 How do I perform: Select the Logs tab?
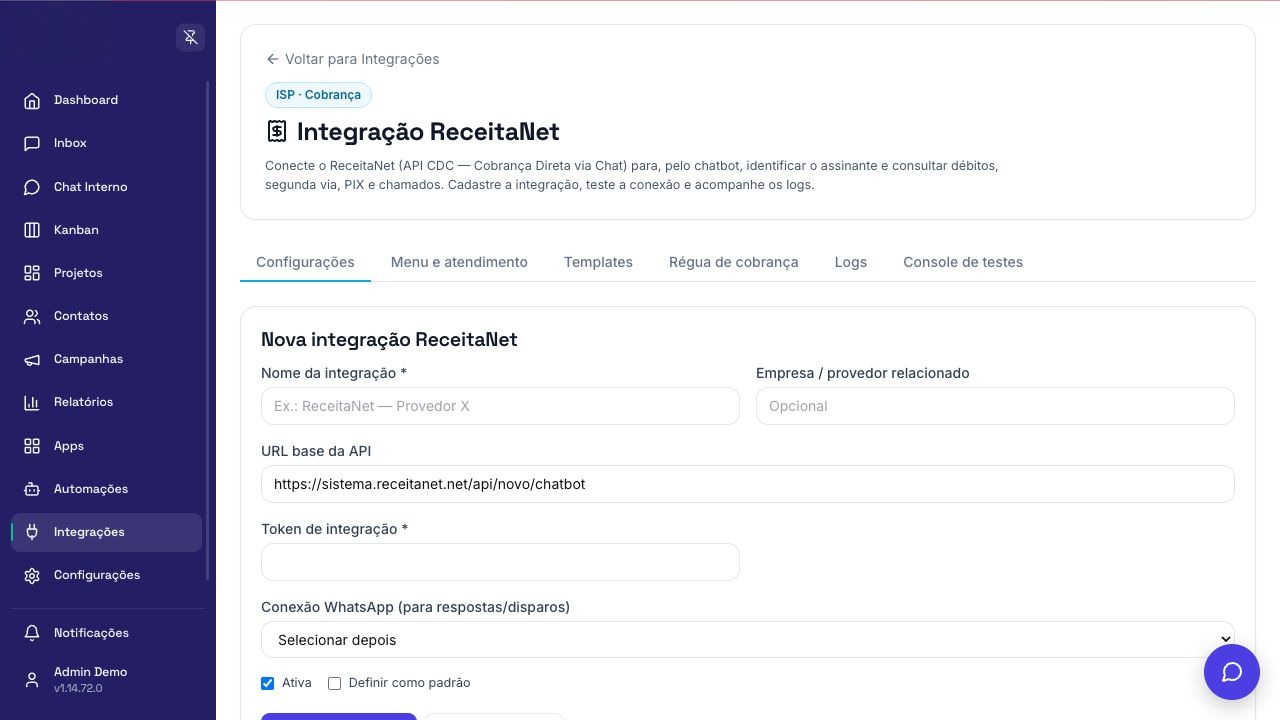point(851,262)
